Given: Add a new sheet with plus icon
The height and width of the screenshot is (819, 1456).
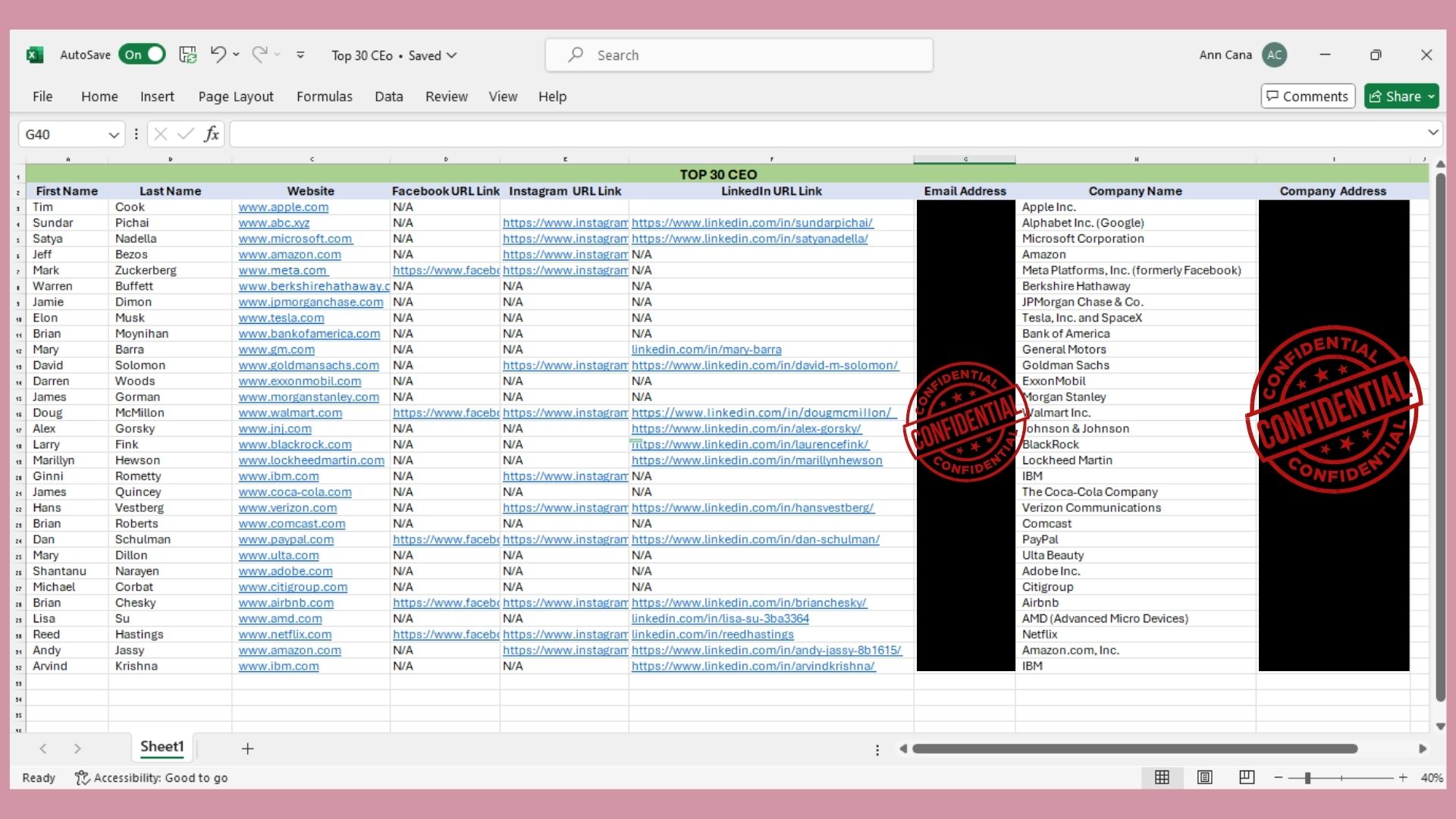Looking at the screenshot, I should 247,748.
